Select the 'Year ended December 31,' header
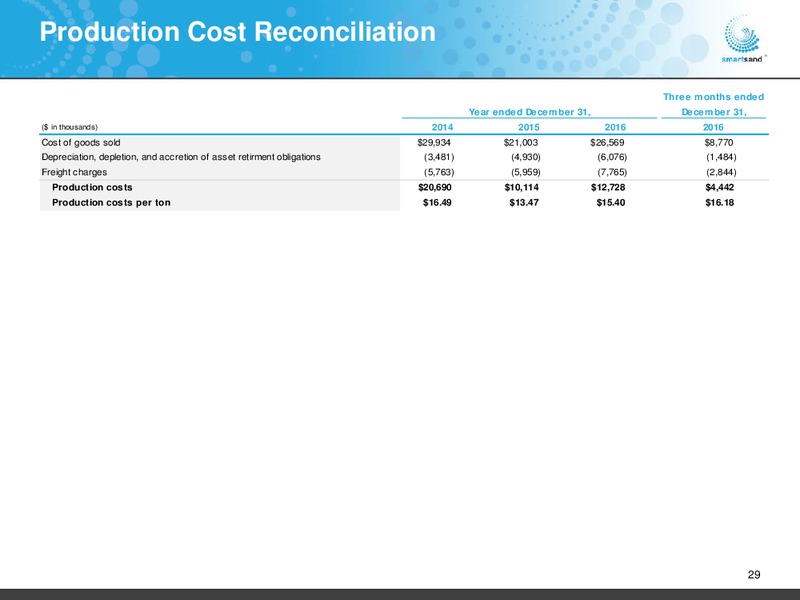This screenshot has height=600, width=800. click(529, 112)
